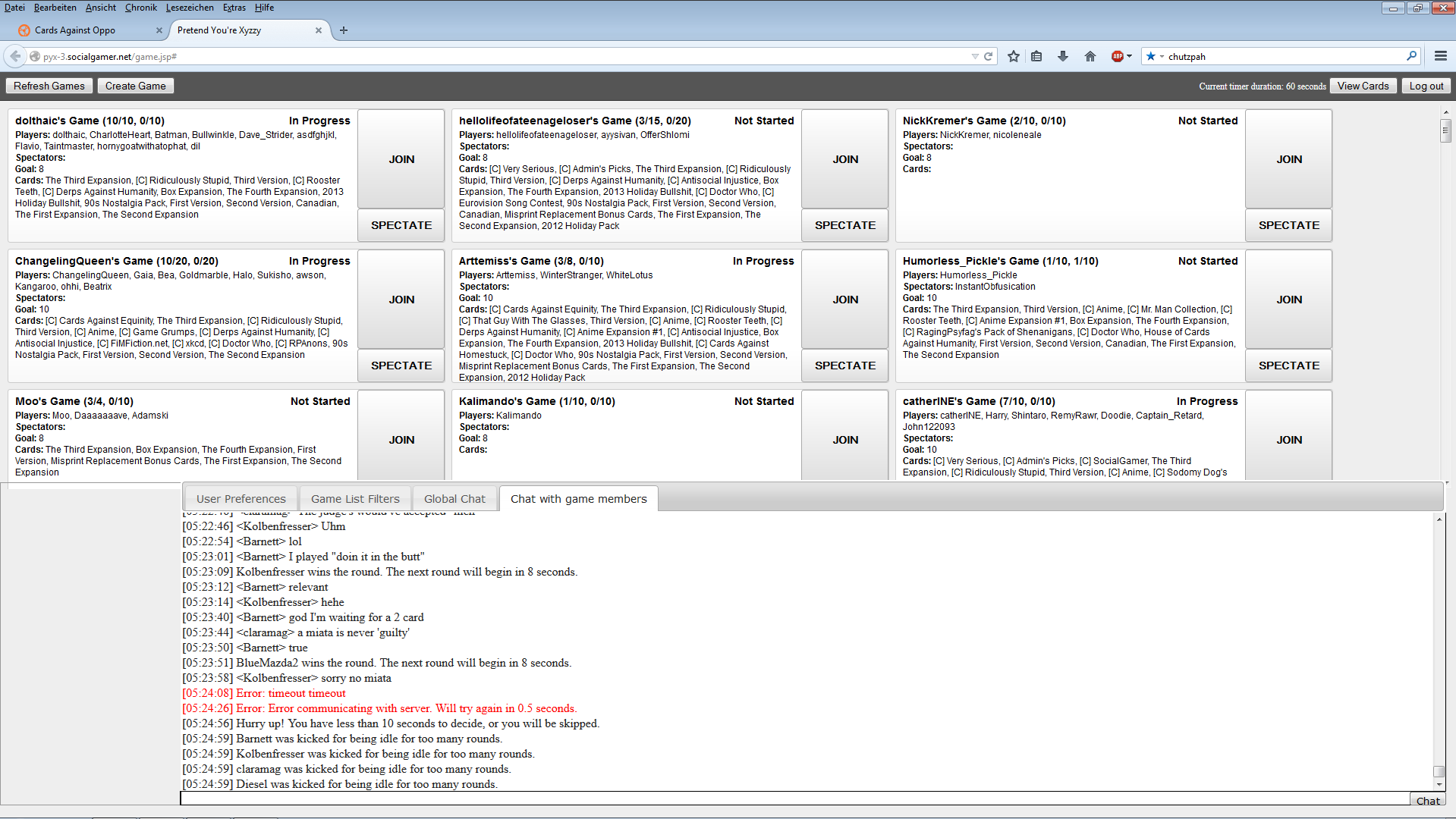Click the game list scrollbar thumb
The image size is (1456, 819).
(1445, 130)
